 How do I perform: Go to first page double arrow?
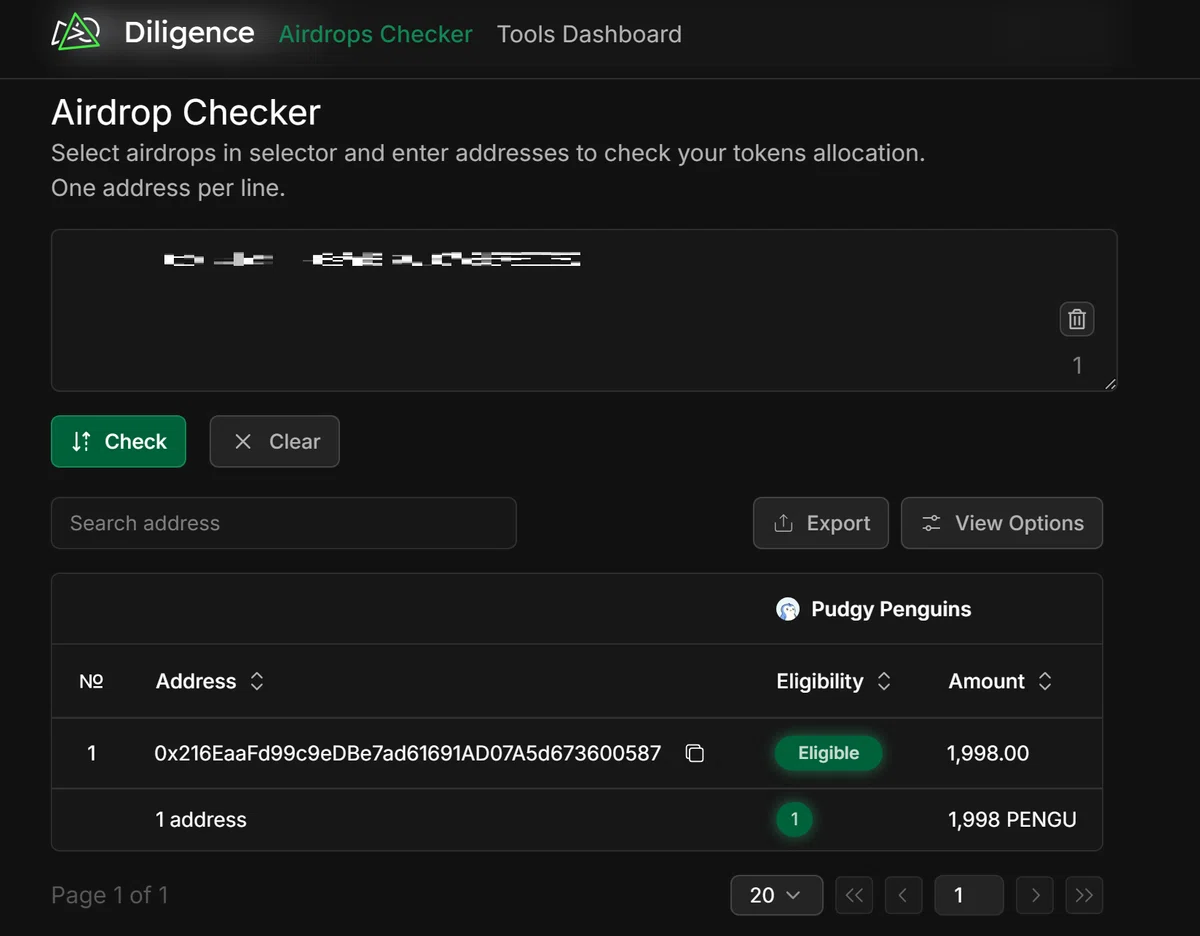(x=854, y=895)
